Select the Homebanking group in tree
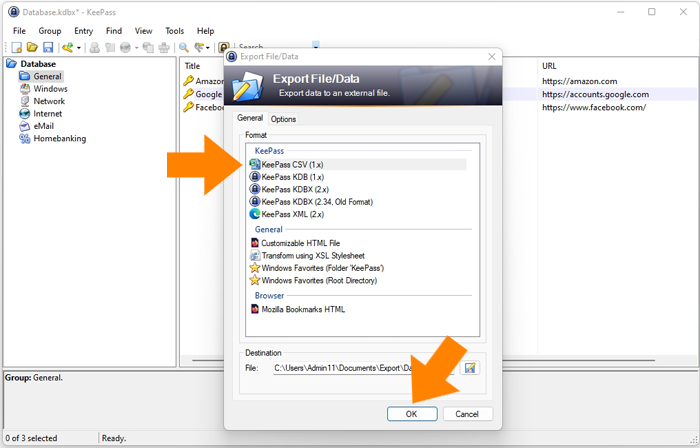The height and width of the screenshot is (448, 700). (x=59, y=139)
